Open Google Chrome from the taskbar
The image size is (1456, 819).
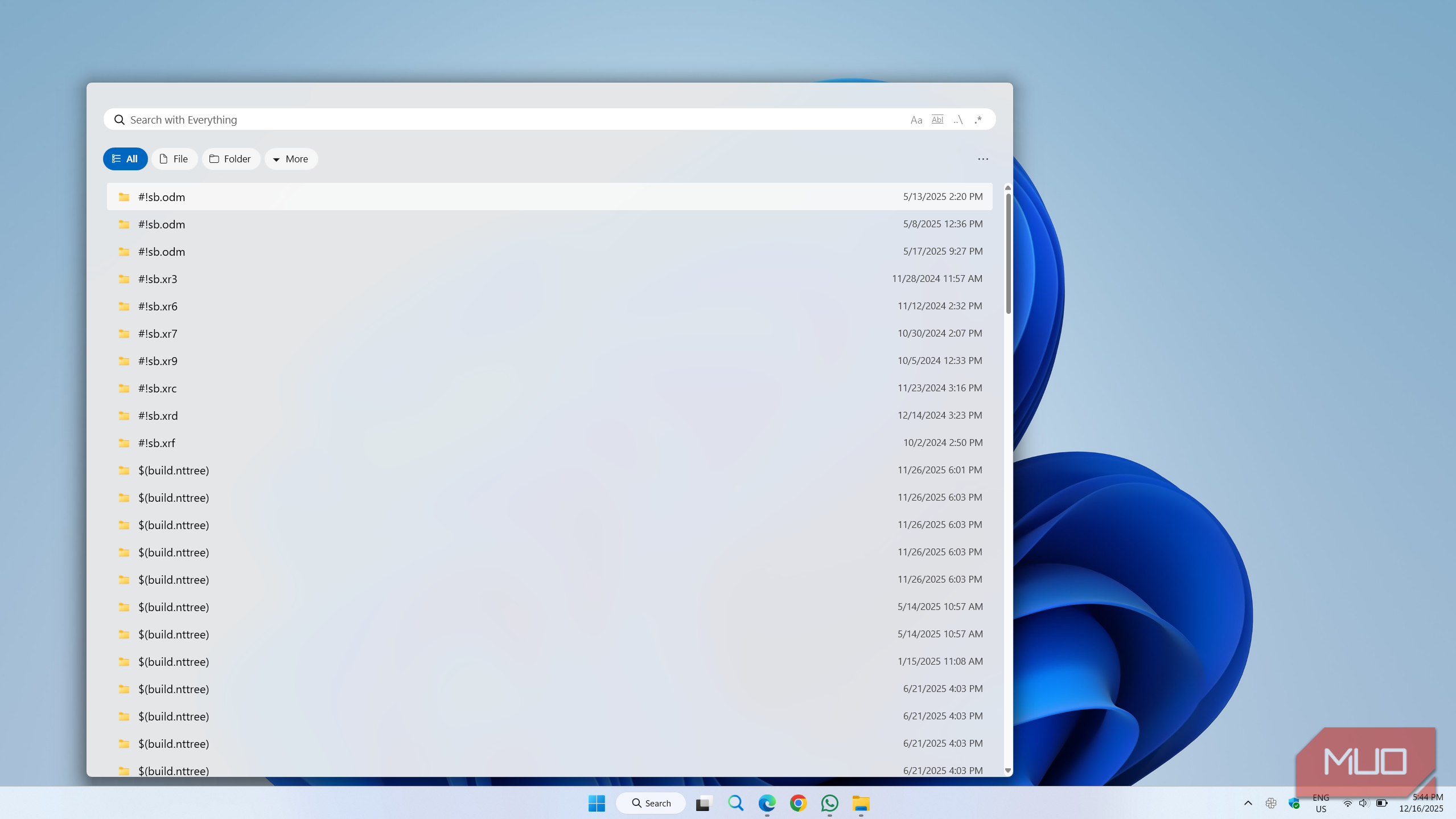pyautogui.click(x=798, y=803)
